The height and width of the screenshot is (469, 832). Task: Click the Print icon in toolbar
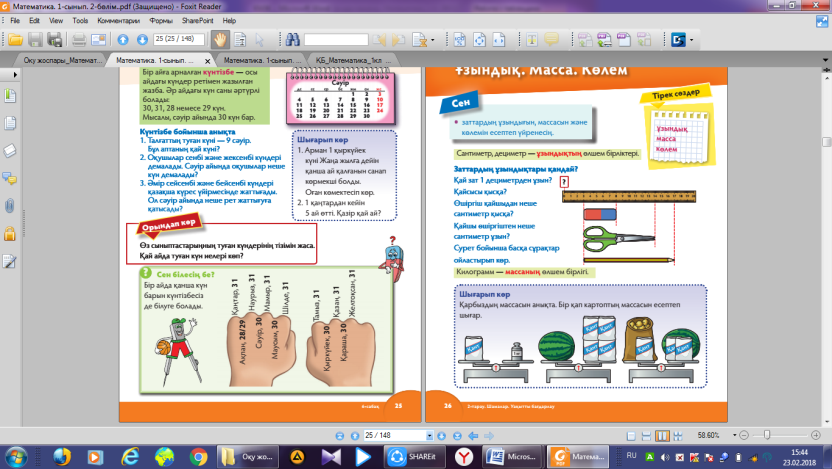coord(79,39)
